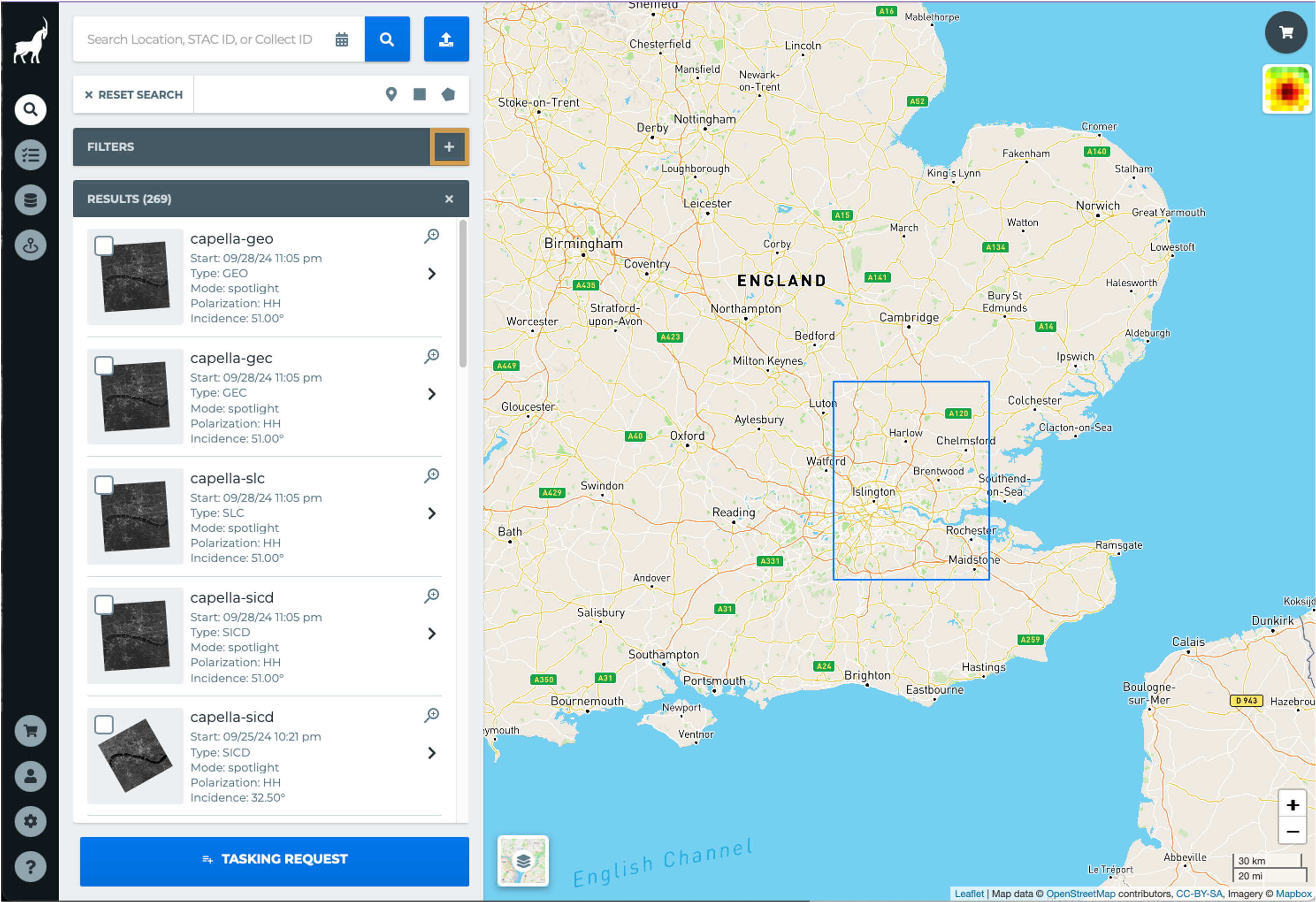Open the tasking list sidebar icon
1316x902 pixels.
(30, 155)
